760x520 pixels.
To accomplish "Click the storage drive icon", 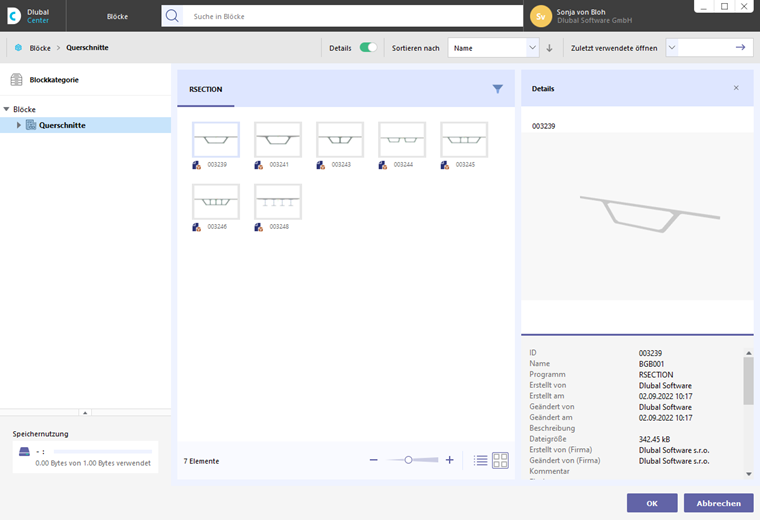I will (x=24, y=452).
